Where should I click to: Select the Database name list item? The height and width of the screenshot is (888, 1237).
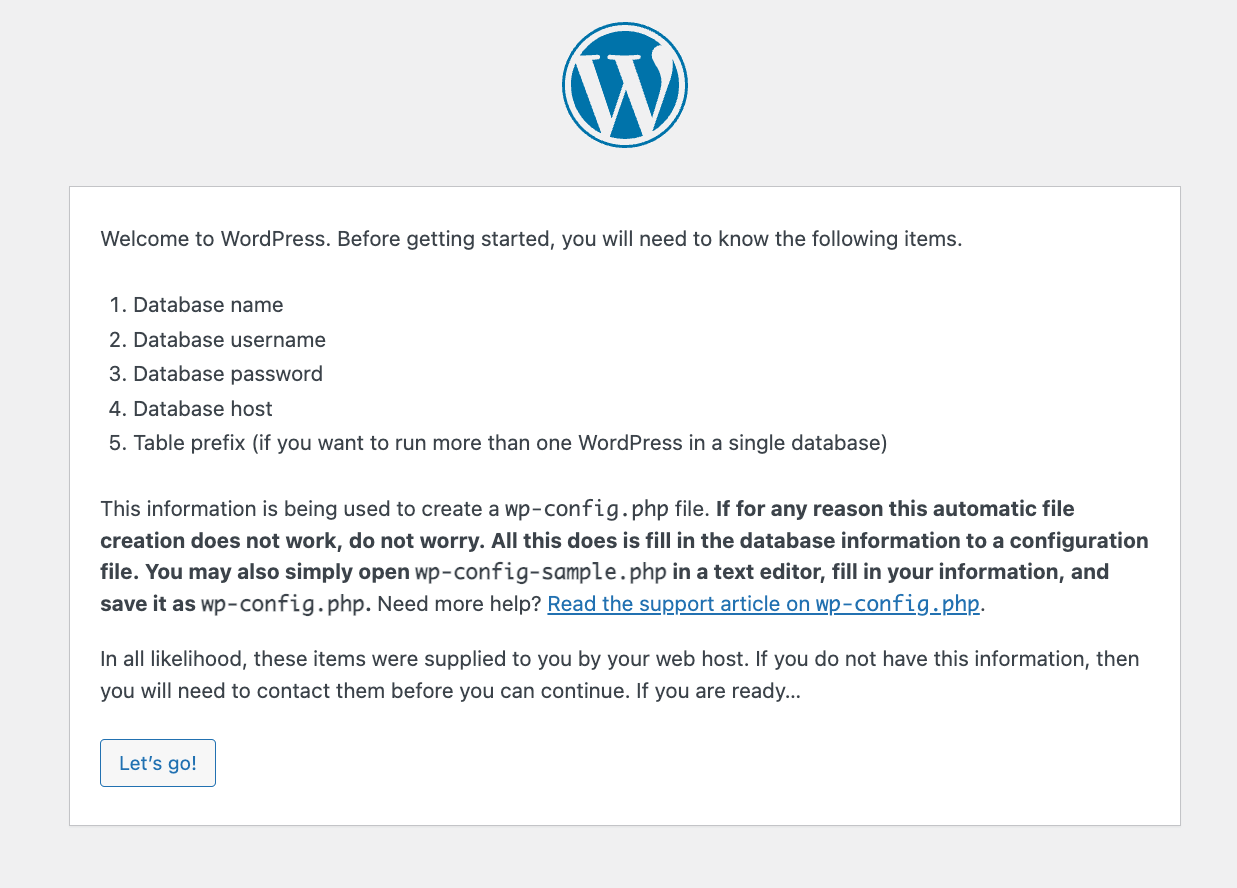click(x=207, y=305)
